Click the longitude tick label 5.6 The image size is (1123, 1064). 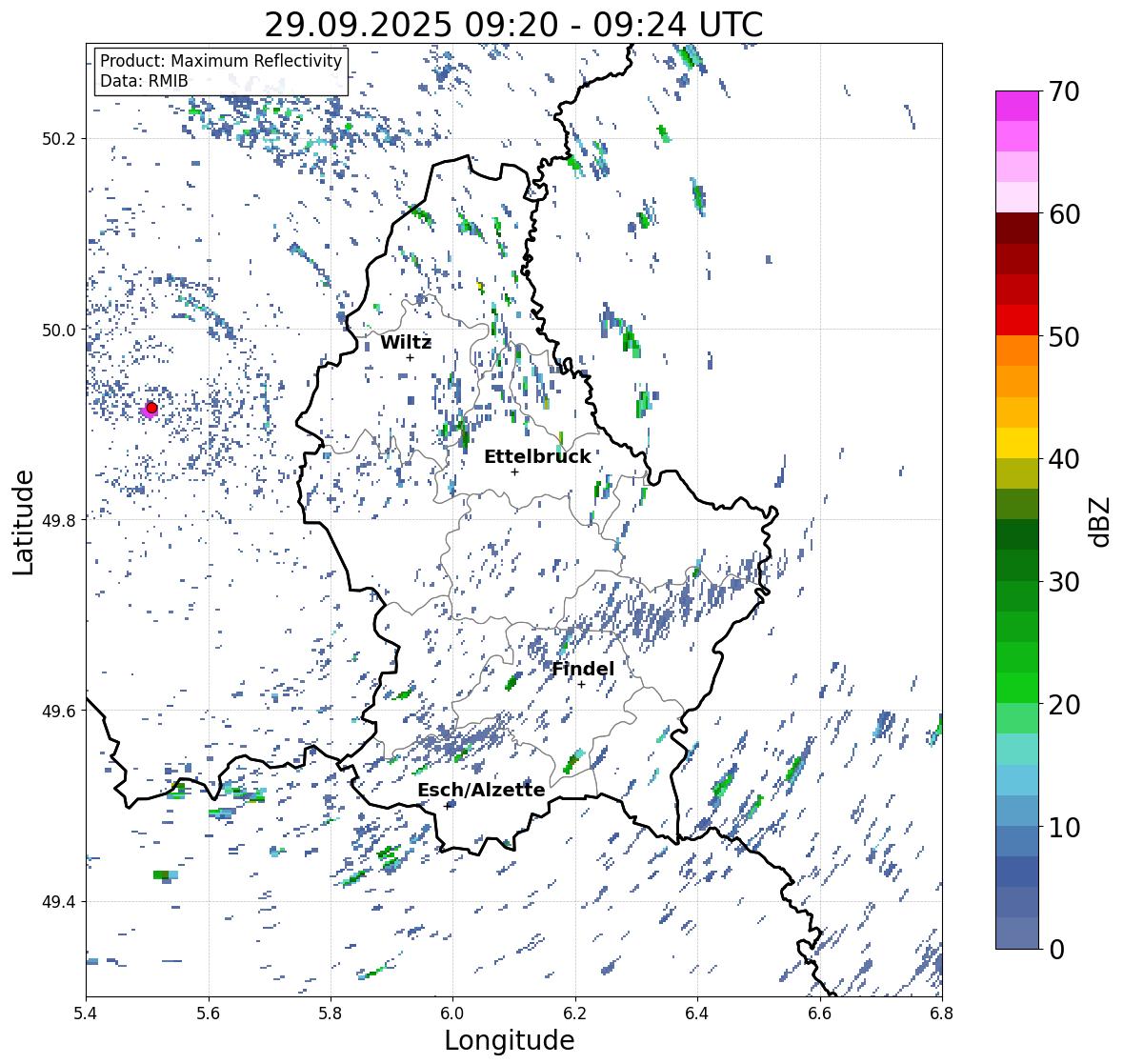tap(209, 1014)
